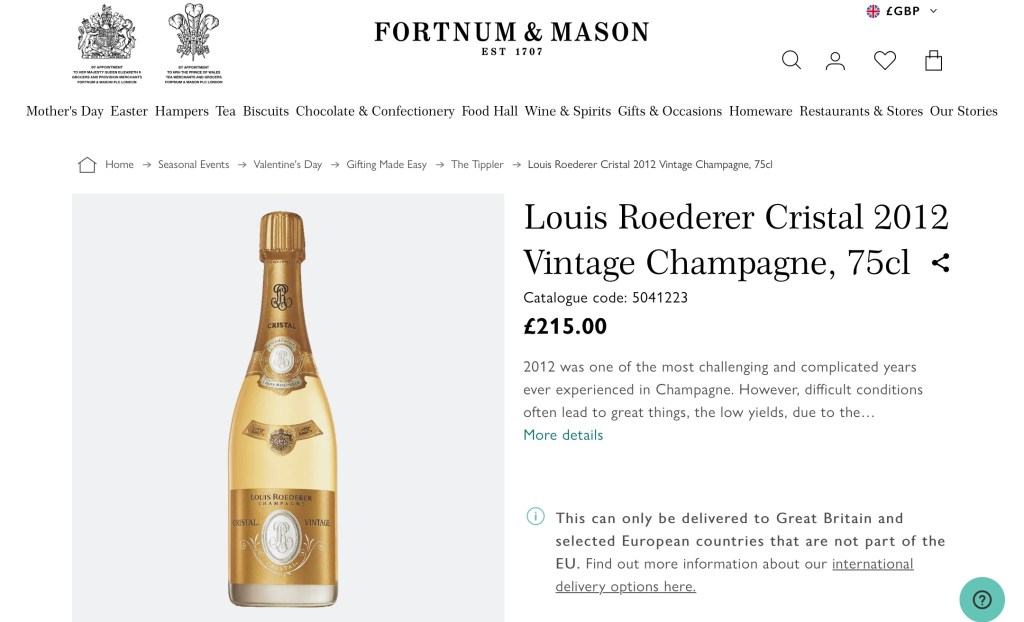
Task: Open the Food Hall menu
Action: [489, 111]
